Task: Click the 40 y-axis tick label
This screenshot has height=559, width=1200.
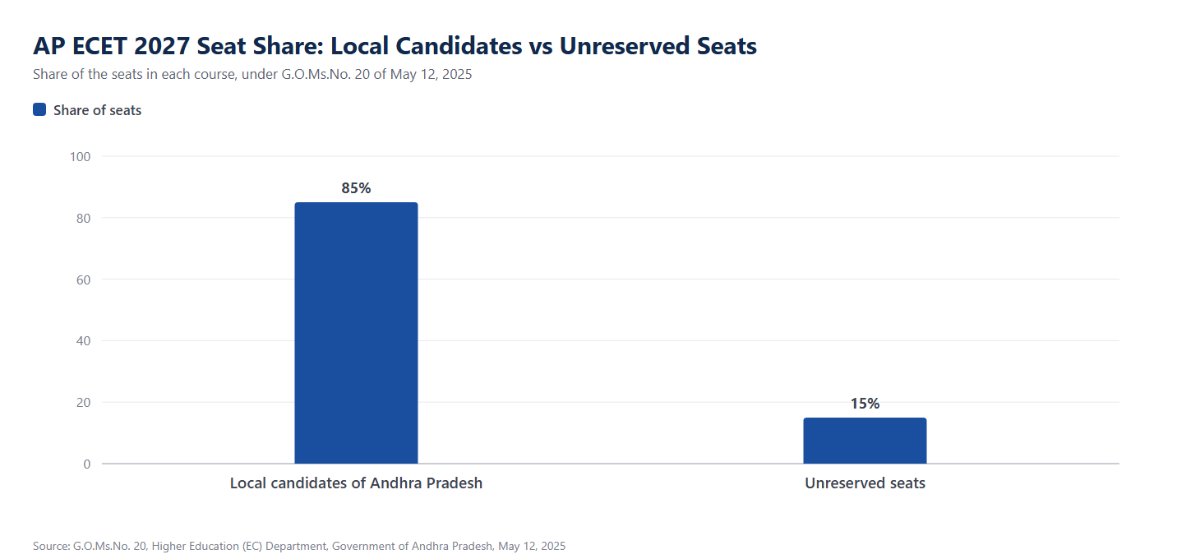Action: pyautogui.click(x=84, y=341)
